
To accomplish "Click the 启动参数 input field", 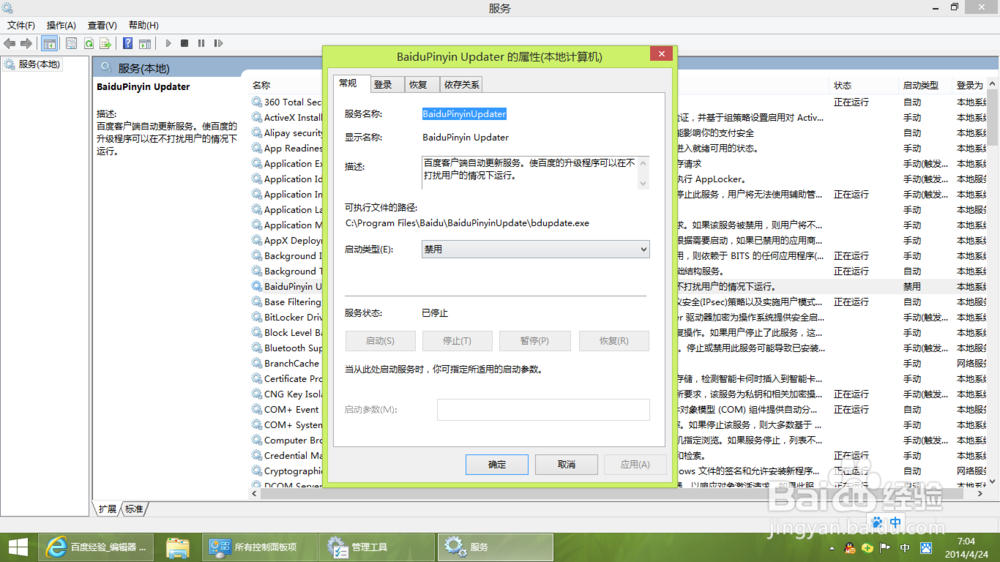I will 543,410.
